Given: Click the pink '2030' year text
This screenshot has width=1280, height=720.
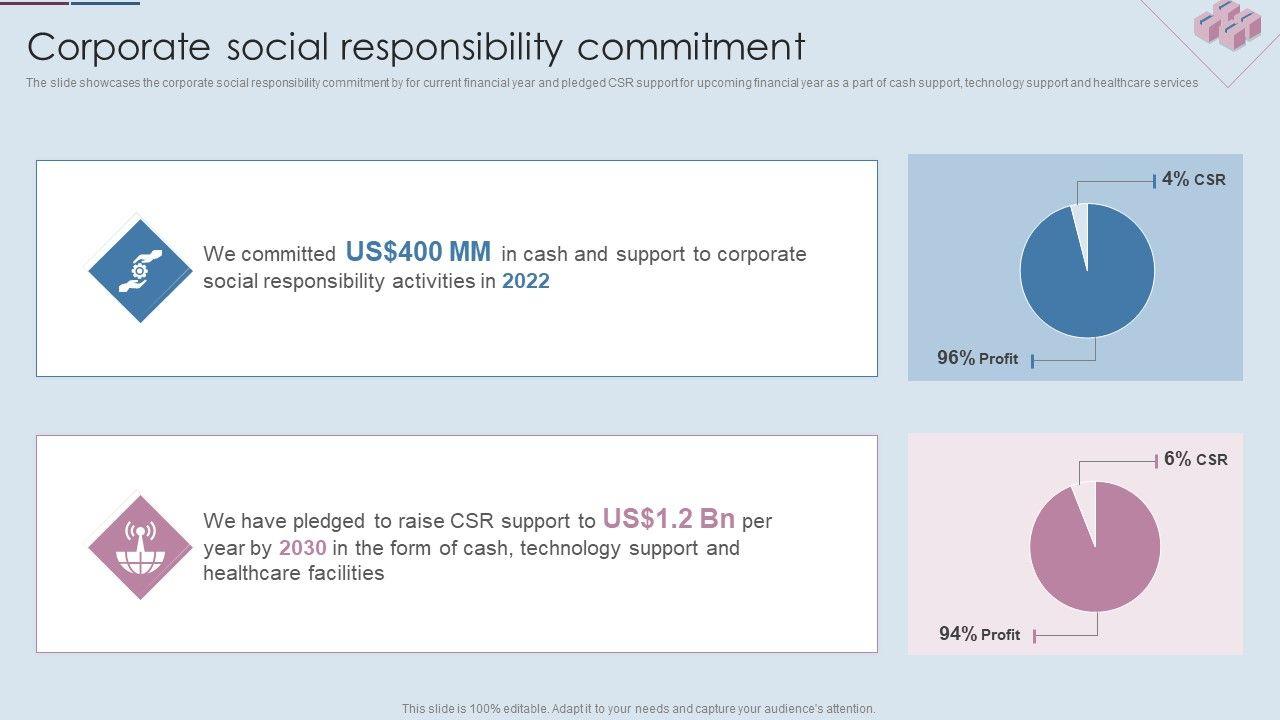Looking at the screenshot, I should (303, 548).
